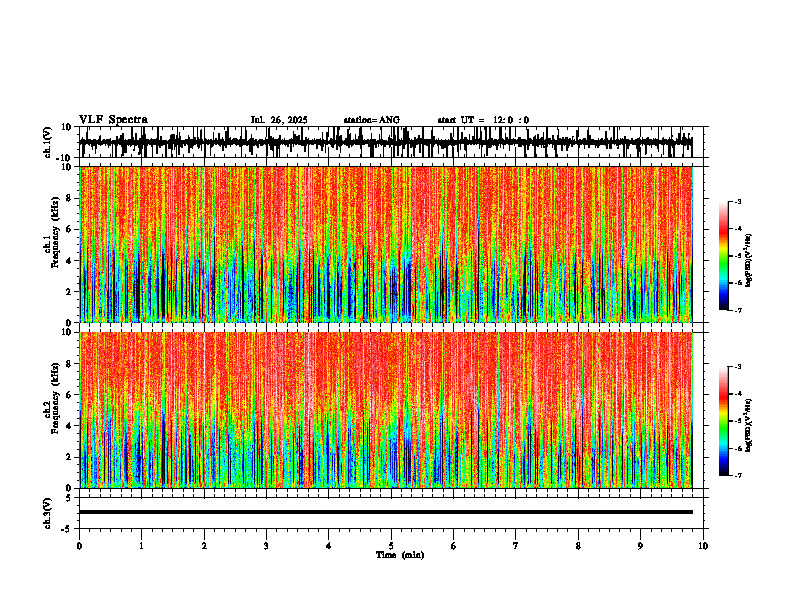Screen dimensions: 792x612
Task: Click time axis tick label "1"
Action: (x=141, y=546)
